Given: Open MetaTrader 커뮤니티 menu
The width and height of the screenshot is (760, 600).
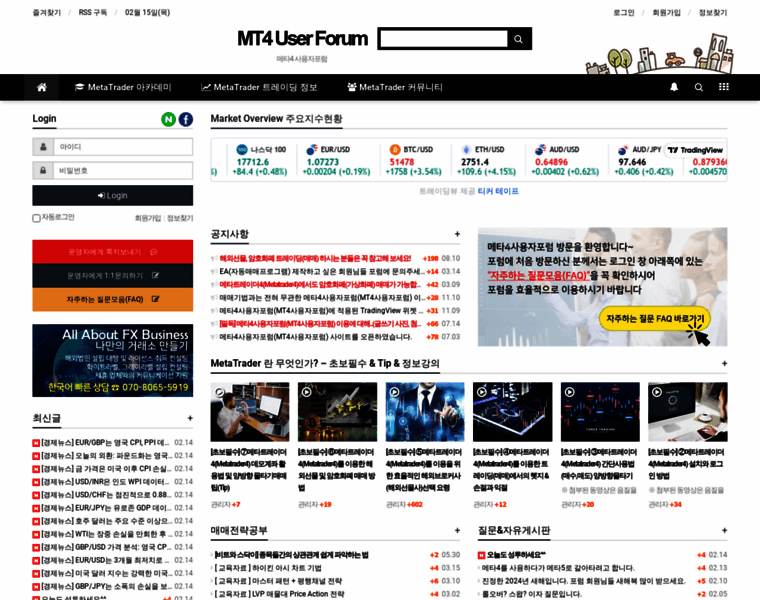Looking at the screenshot, I should [x=395, y=87].
